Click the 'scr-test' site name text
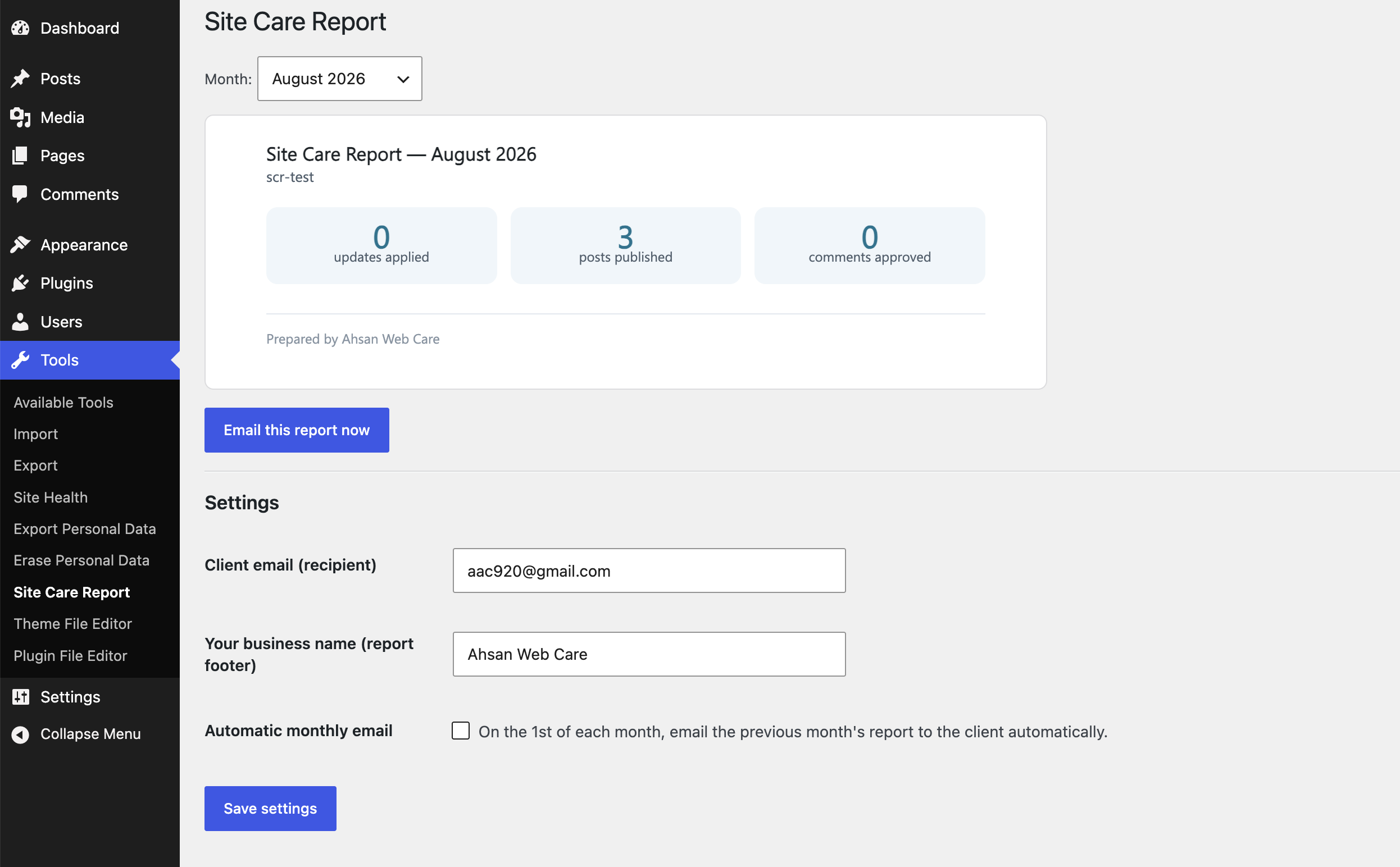Viewport: 1400px width, 867px height. pyautogui.click(x=290, y=177)
